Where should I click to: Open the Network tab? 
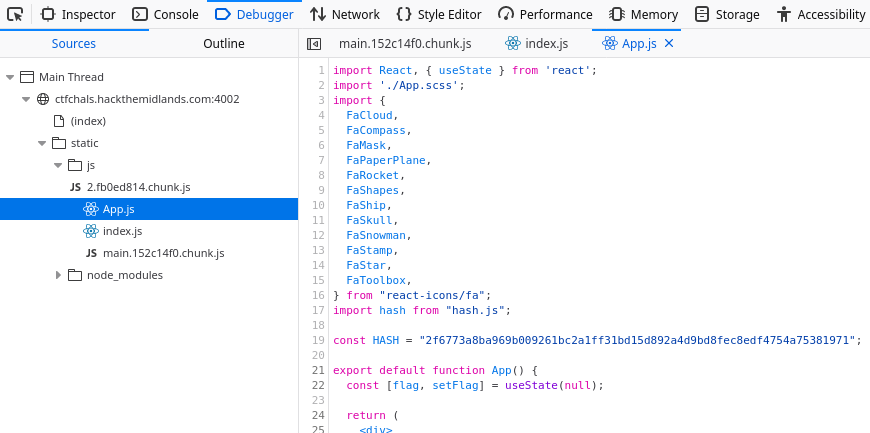(x=344, y=14)
